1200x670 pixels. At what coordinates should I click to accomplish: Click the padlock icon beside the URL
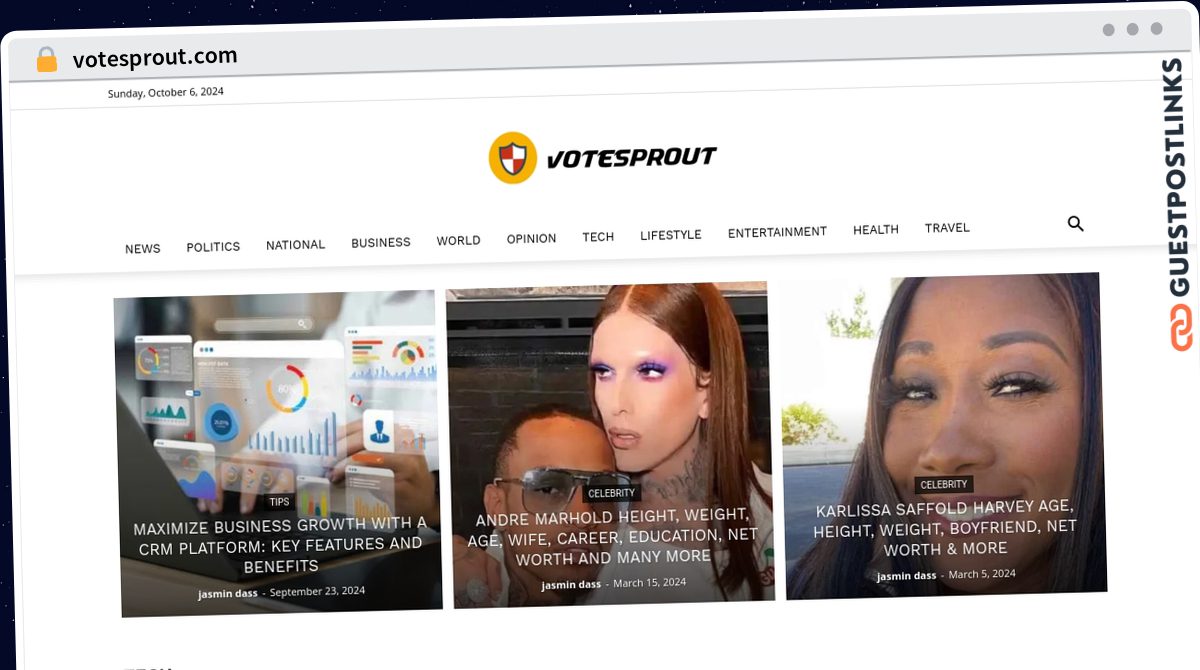click(x=47, y=60)
